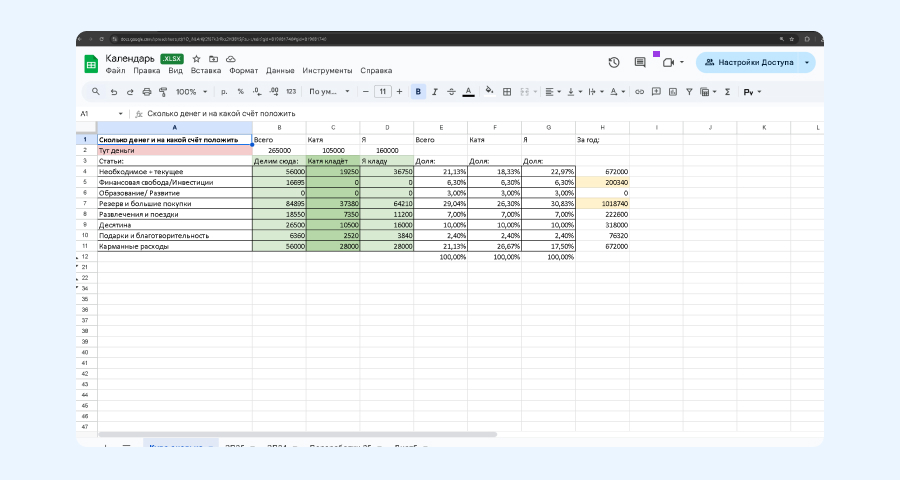The width and height of the screenshot is (900, 480).
Task: Toggle strikethrough formatting
Action: point(451,92)
